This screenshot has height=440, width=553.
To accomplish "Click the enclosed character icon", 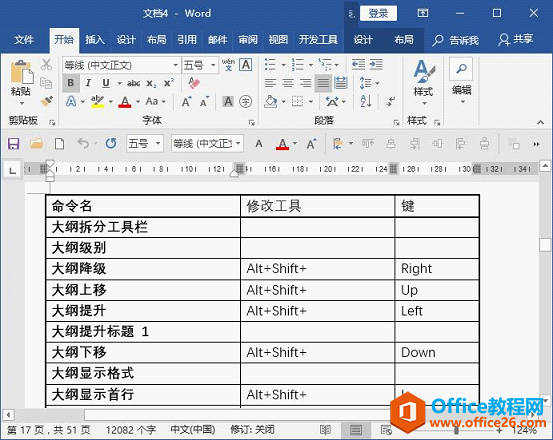I will pos(245,102).
